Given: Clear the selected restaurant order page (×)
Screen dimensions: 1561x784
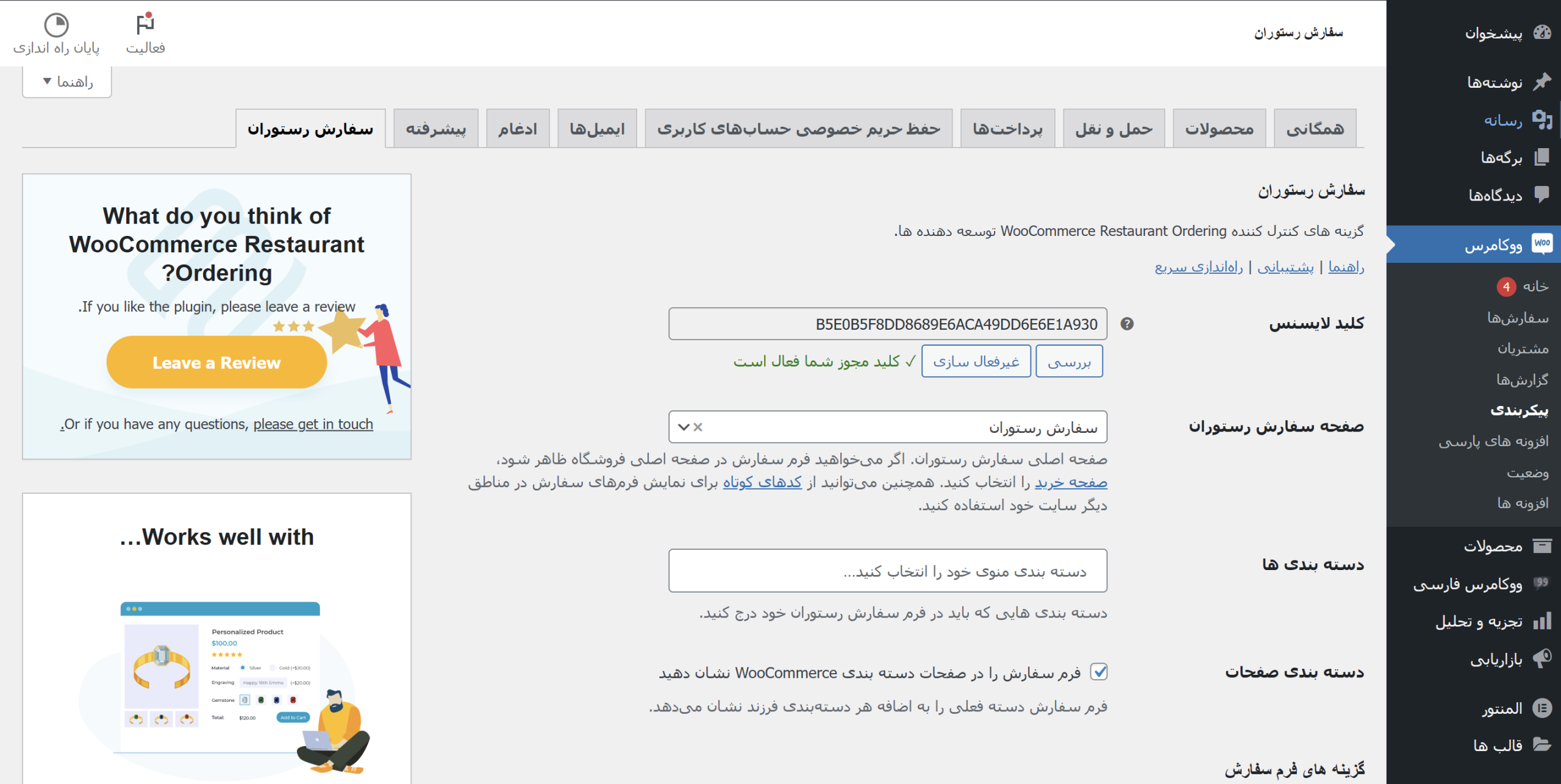Looking at the screenshot, I should tap(698, 427).
